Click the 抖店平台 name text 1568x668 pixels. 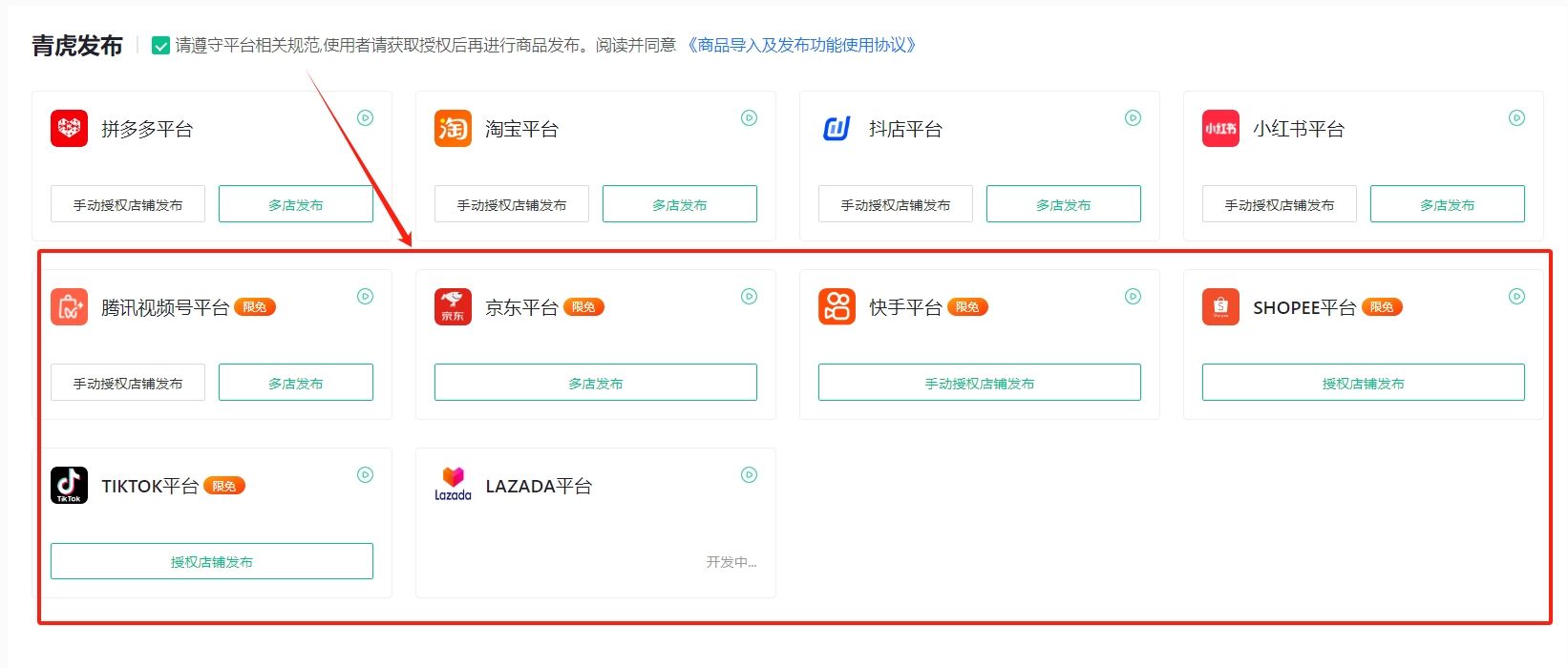[x=905, y=129]
